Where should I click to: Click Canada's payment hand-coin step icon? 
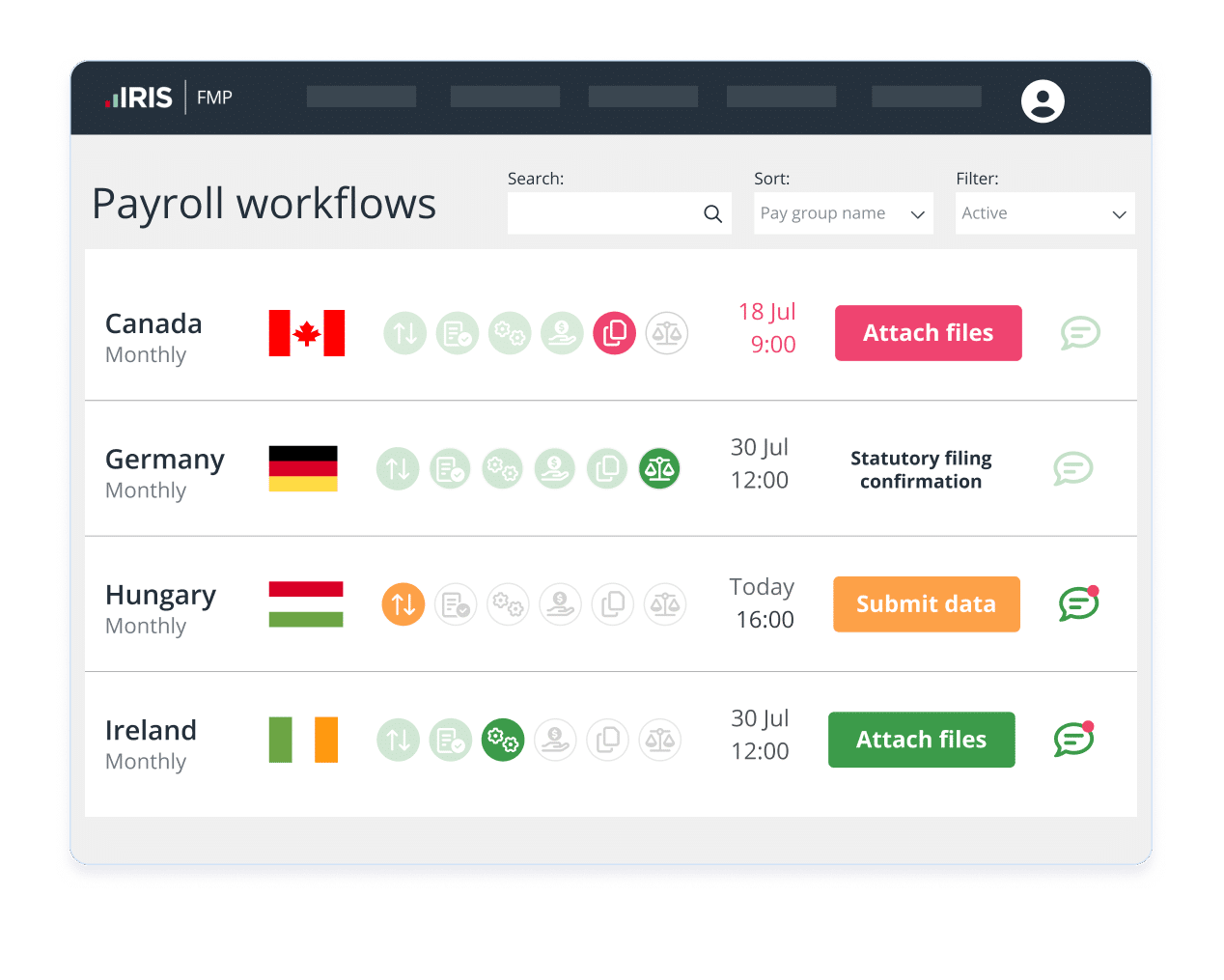562,334
